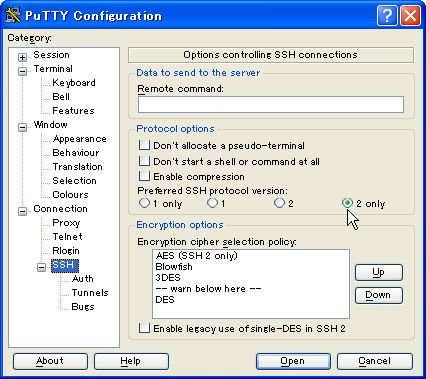
Task: Open the Session category
Action: [51, 55]
